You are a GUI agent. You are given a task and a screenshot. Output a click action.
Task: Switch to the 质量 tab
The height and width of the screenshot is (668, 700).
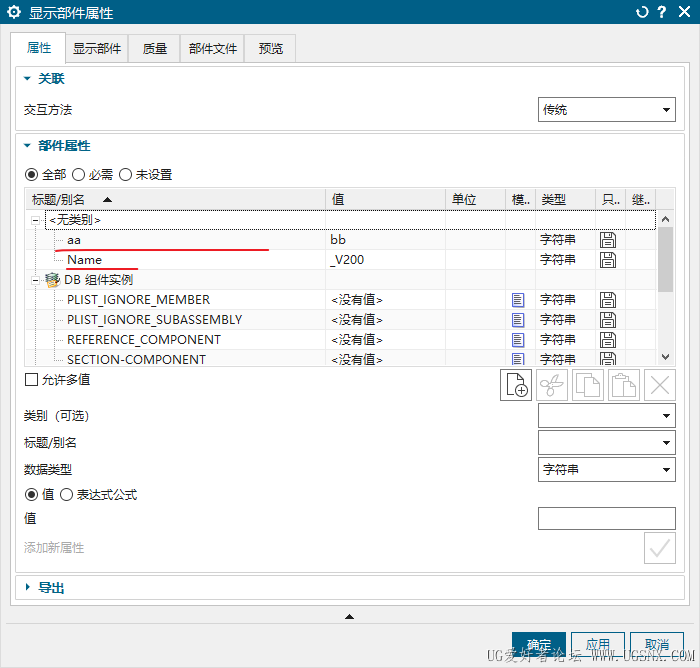pyautogui.click(x=154, y=49)
